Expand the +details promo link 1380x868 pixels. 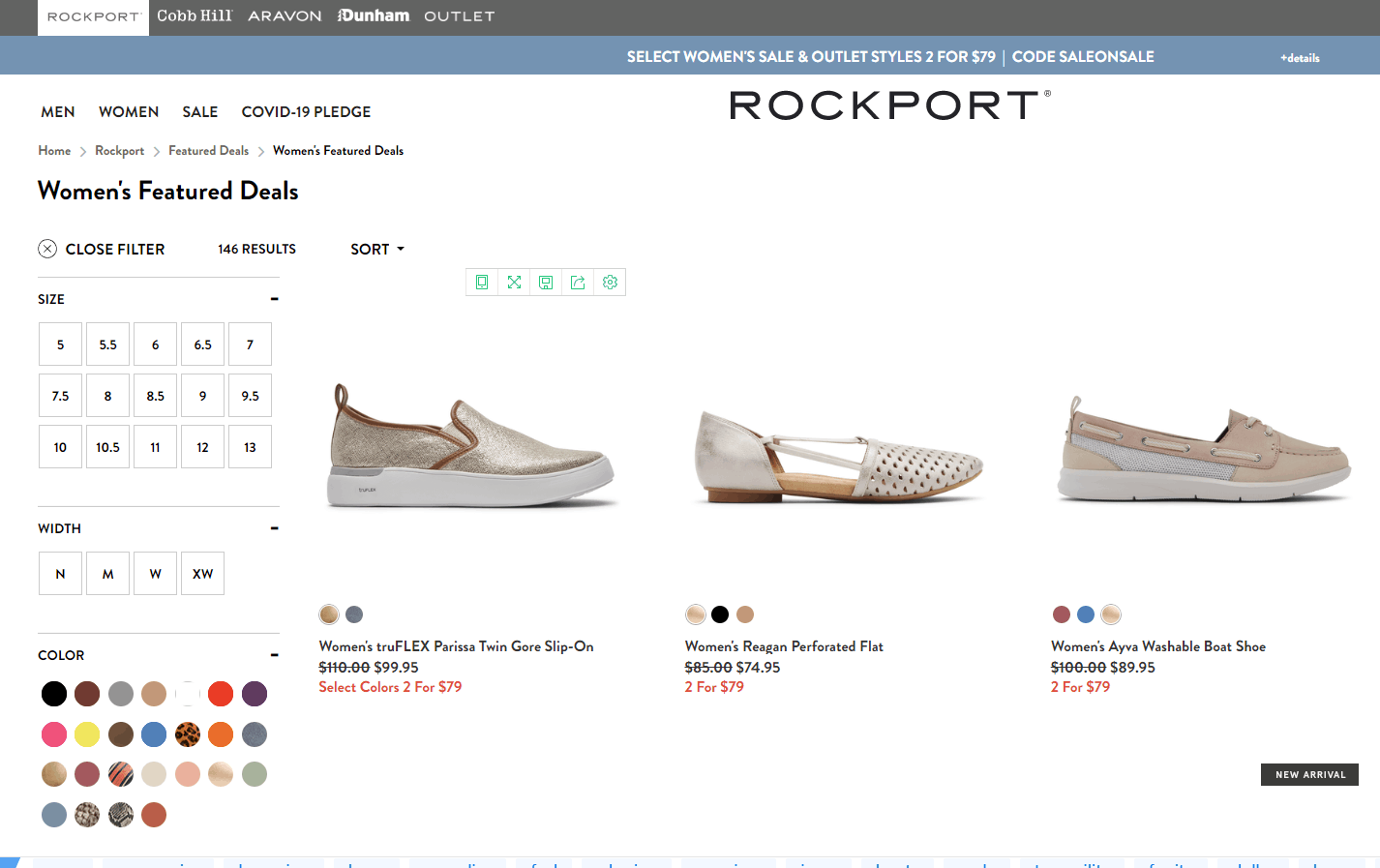point(1300,58)
